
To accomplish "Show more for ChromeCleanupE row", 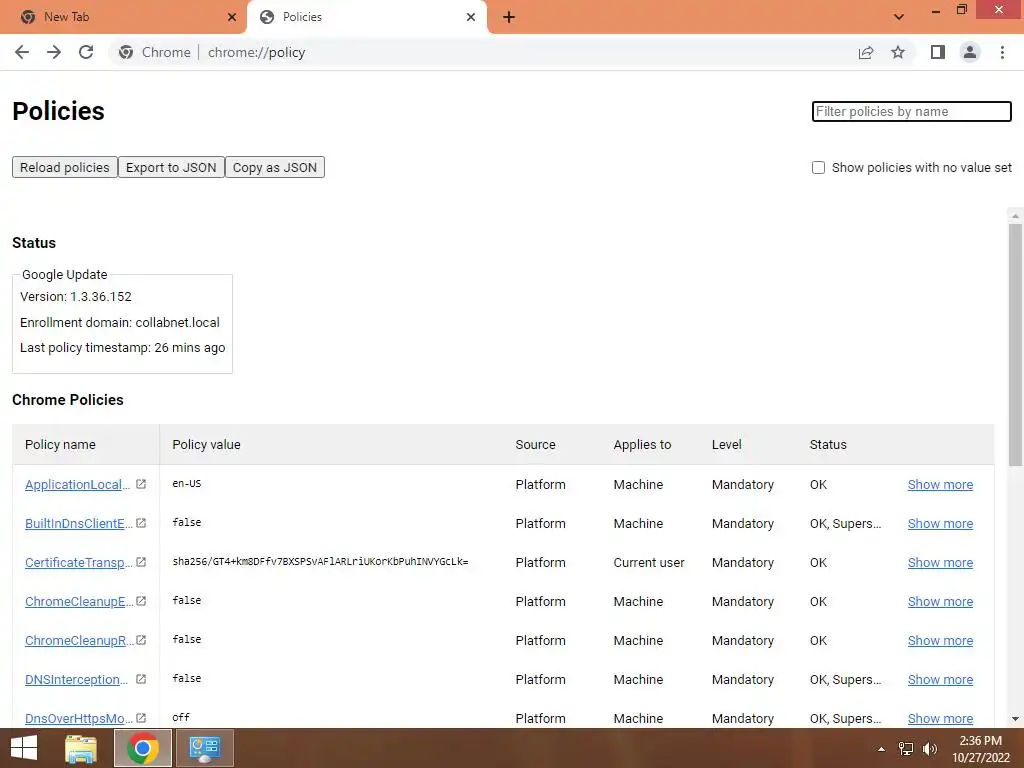I will point(940,601).
